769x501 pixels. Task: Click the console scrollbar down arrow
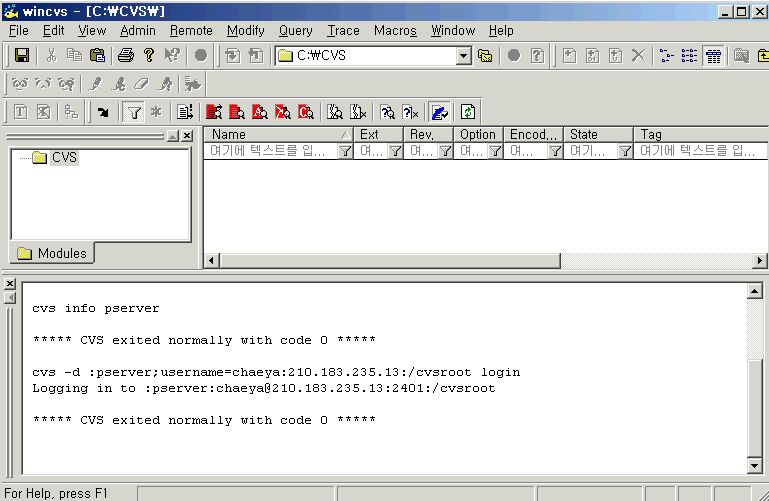pyautogui.click(x=756, y=466)
